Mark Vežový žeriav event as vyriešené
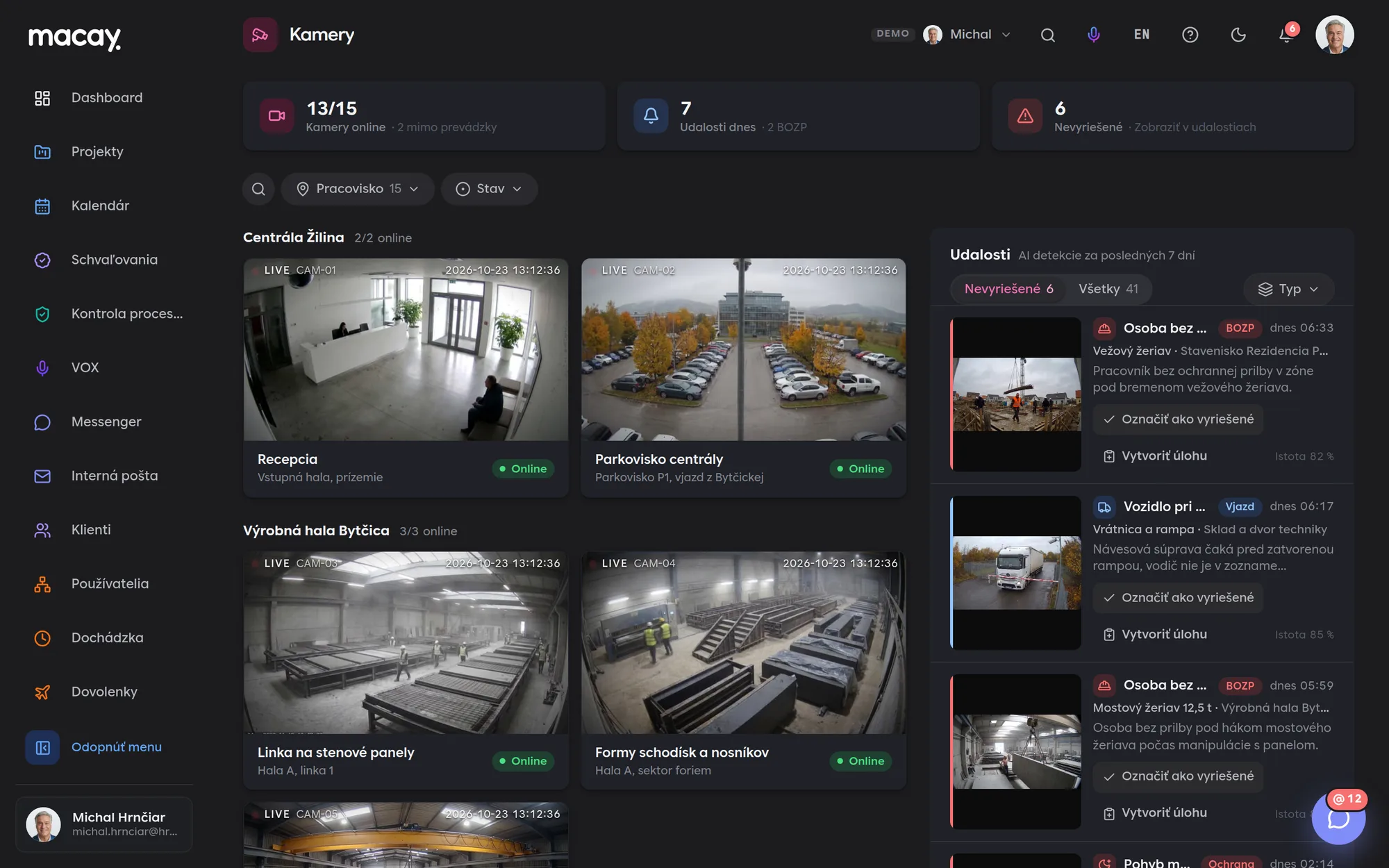 click(1178, 419)
